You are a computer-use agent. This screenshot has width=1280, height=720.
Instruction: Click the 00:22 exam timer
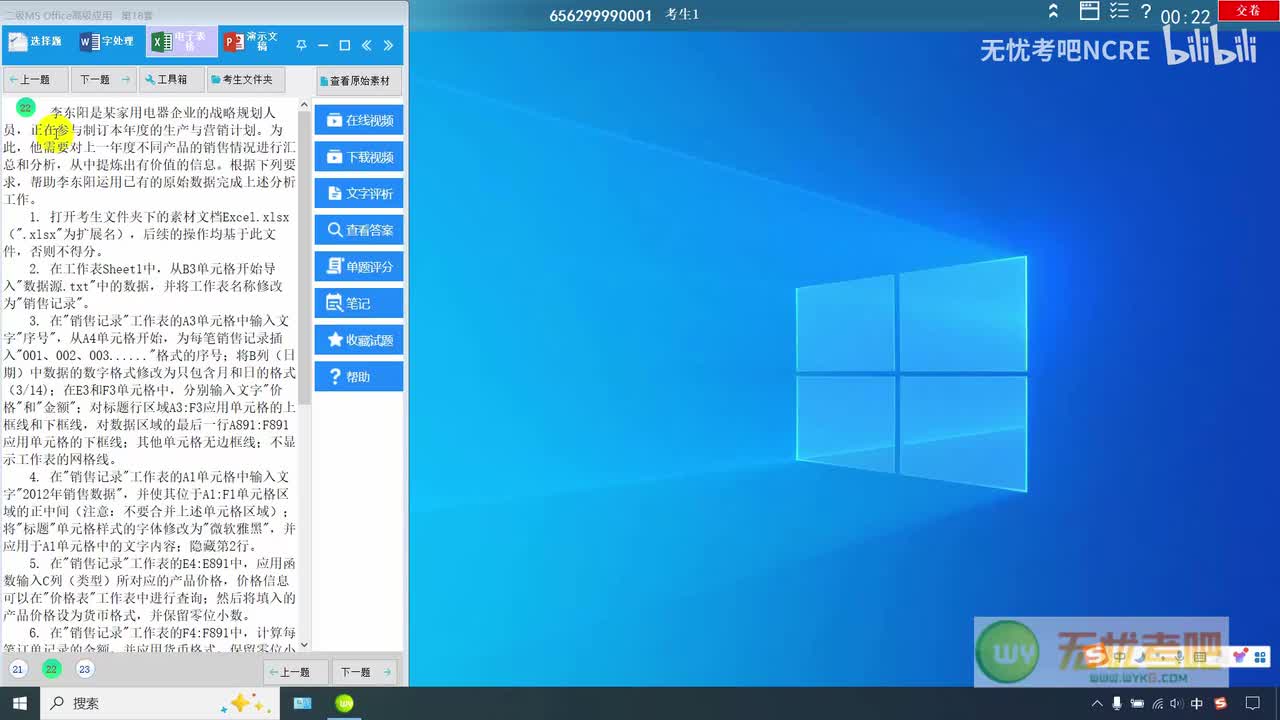[x=1185, y=18]
